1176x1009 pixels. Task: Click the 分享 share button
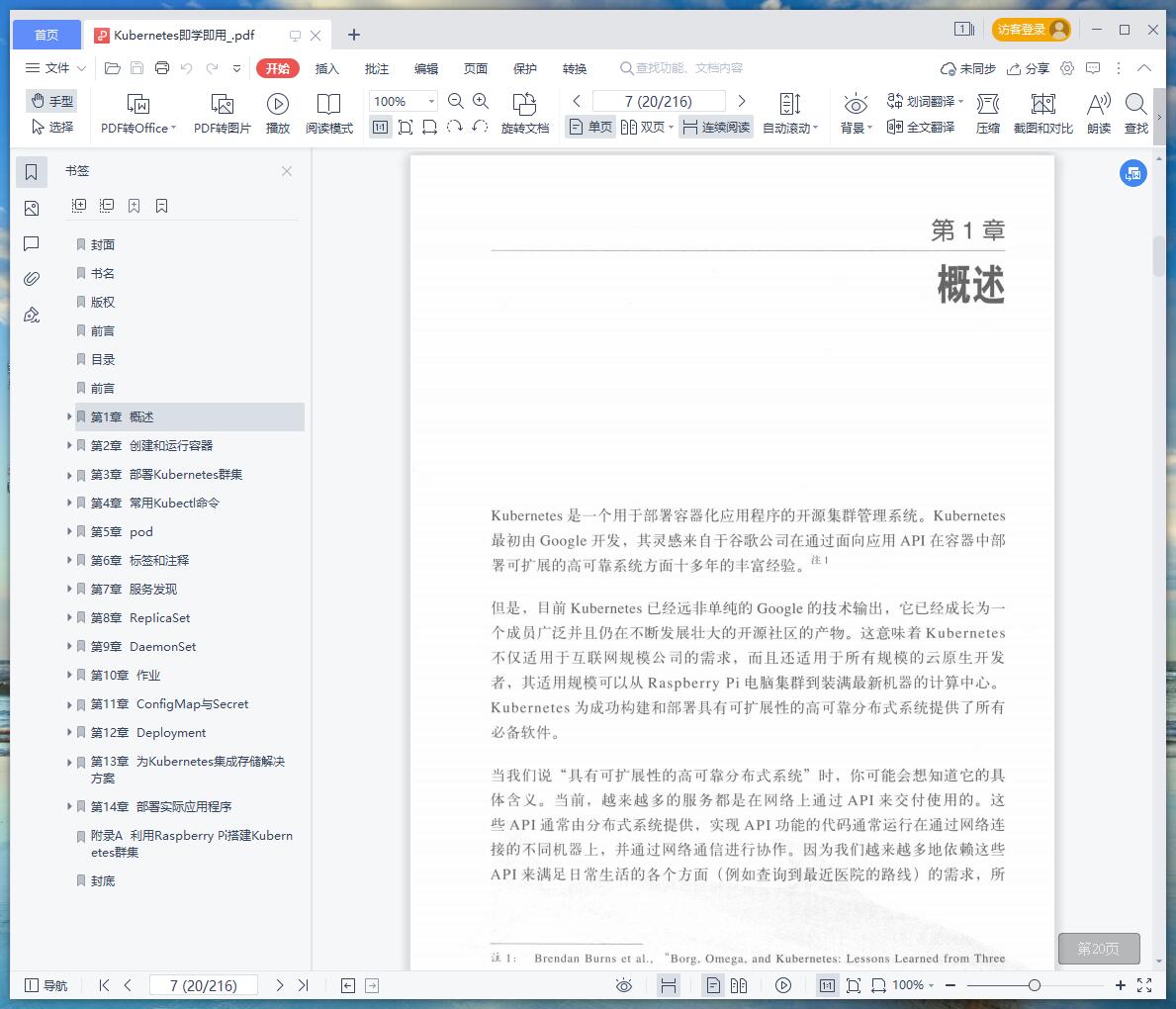tap(1028, 68)
